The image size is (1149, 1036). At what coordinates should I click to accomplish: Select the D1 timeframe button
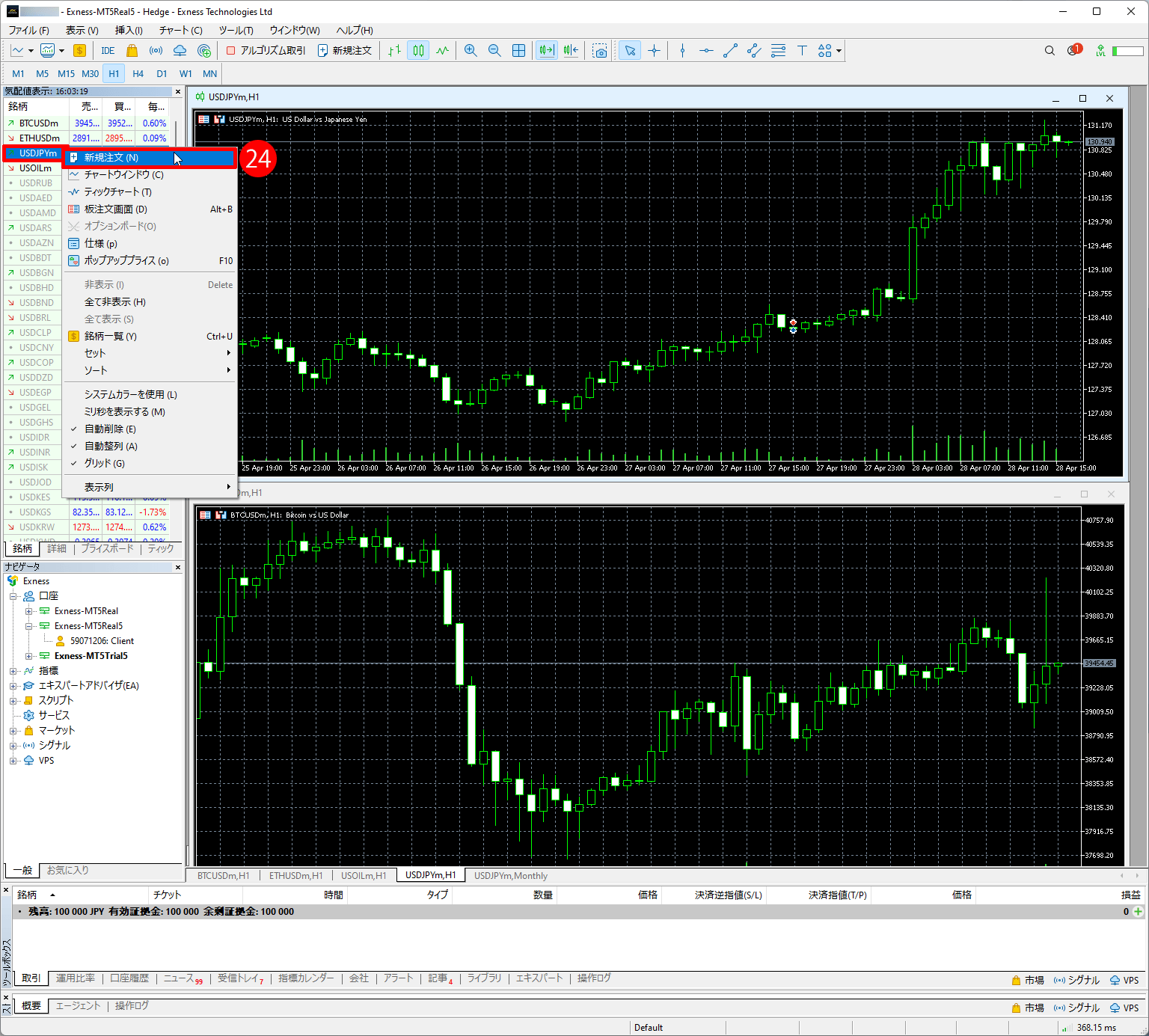162,74
